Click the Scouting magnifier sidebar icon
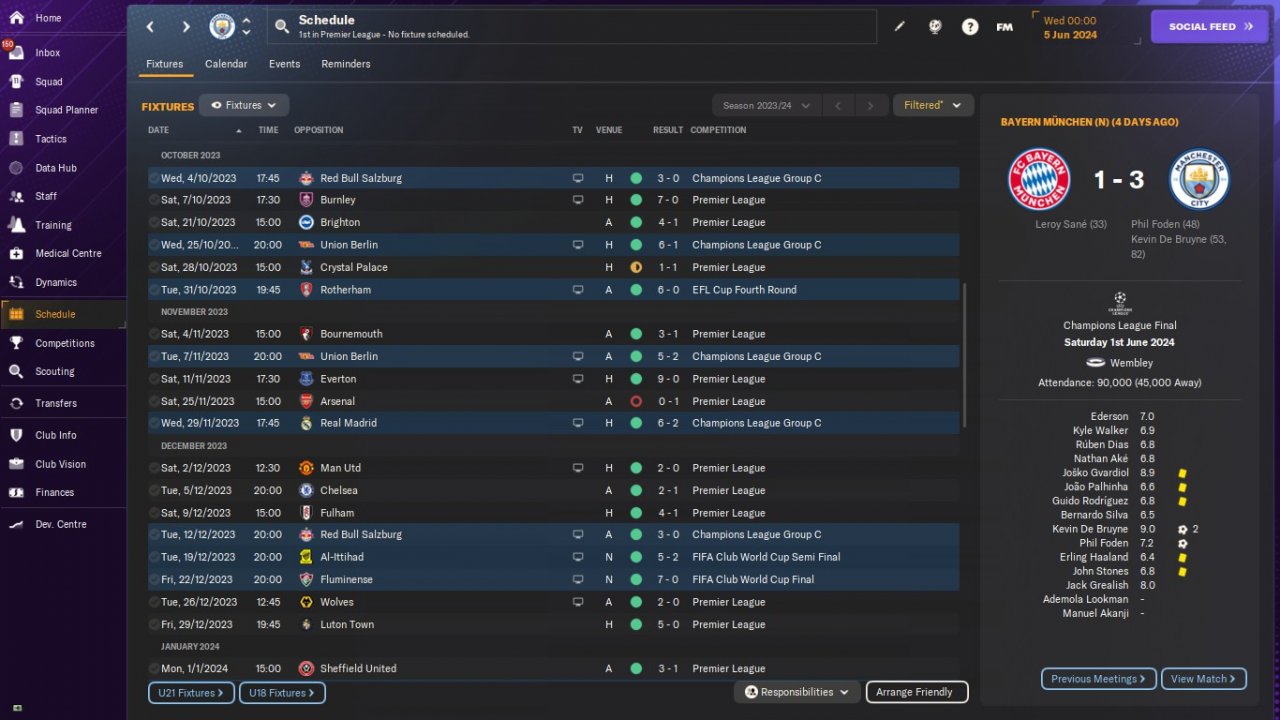This screenshot has width=1280, height=720. click(16, 371)
